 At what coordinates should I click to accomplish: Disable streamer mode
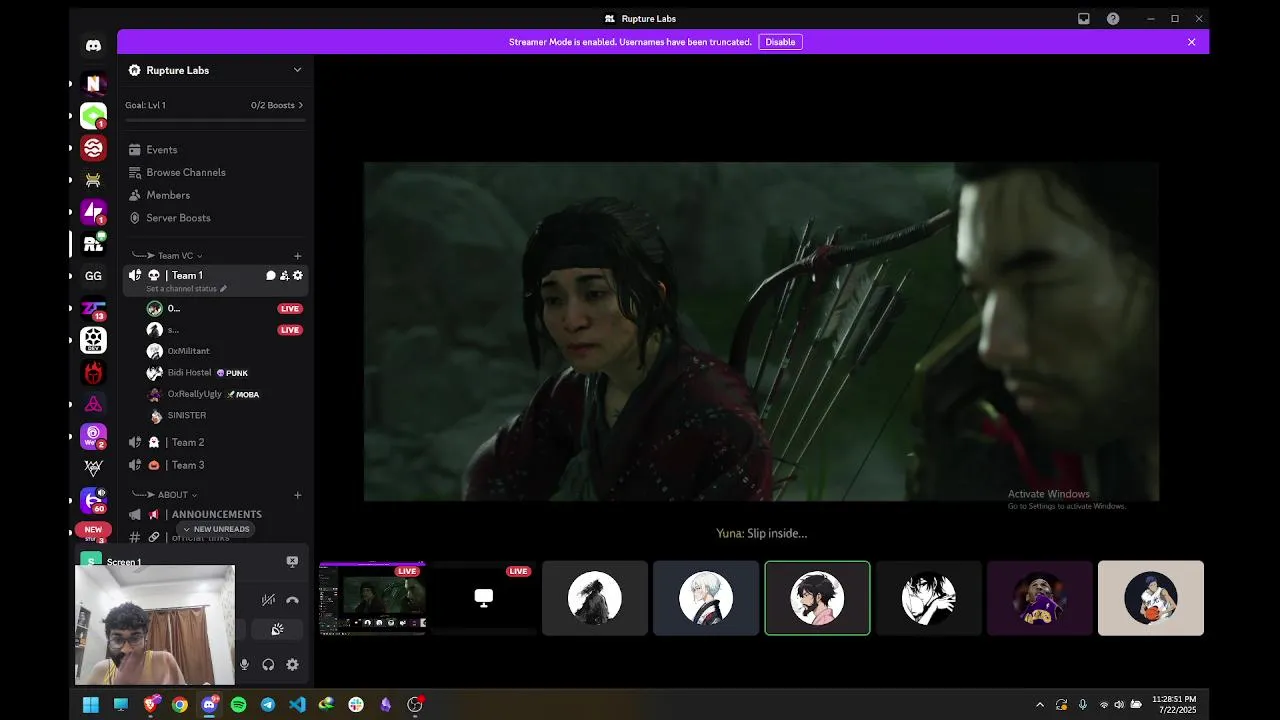780,42
